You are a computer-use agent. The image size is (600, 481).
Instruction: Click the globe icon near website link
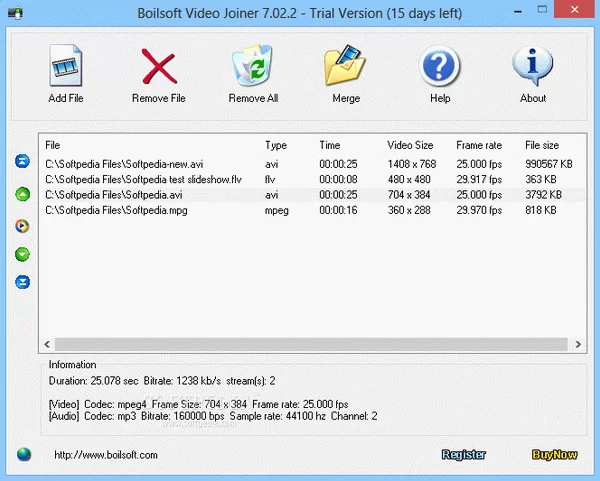(x=24, y=455)
